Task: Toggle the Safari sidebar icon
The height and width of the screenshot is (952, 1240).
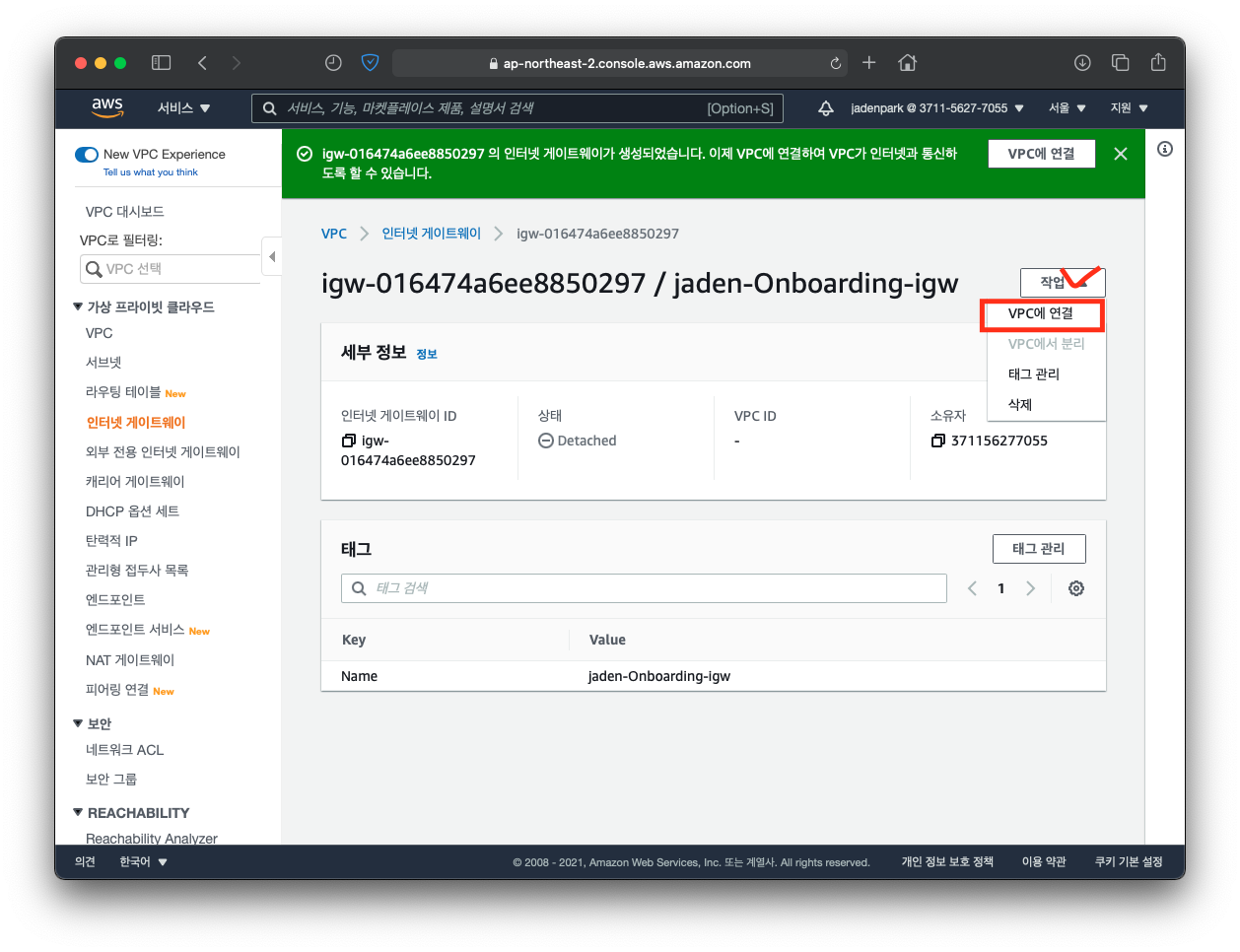Action: tap(162, 63)
